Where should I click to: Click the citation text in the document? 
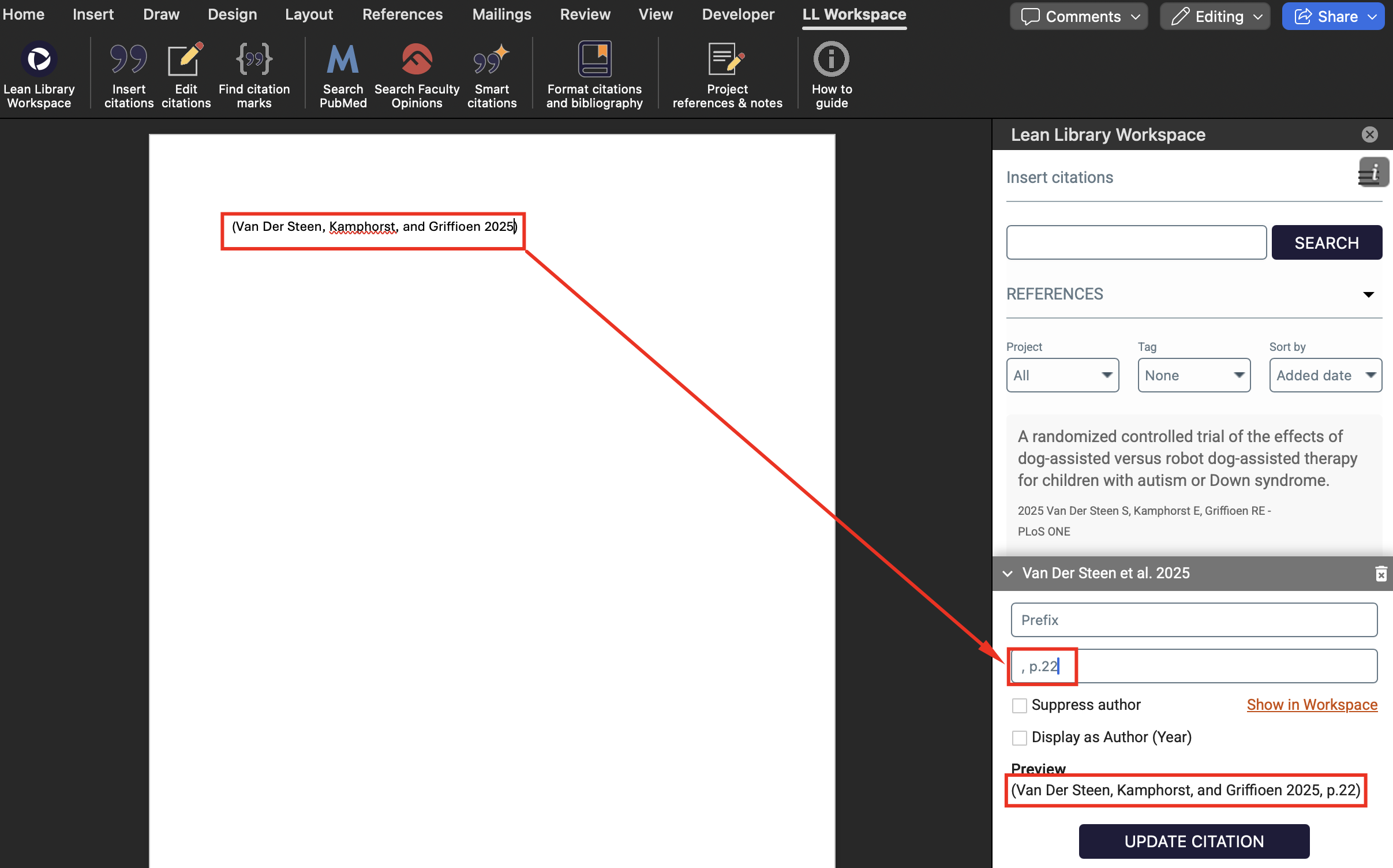(x=374, y=227)
